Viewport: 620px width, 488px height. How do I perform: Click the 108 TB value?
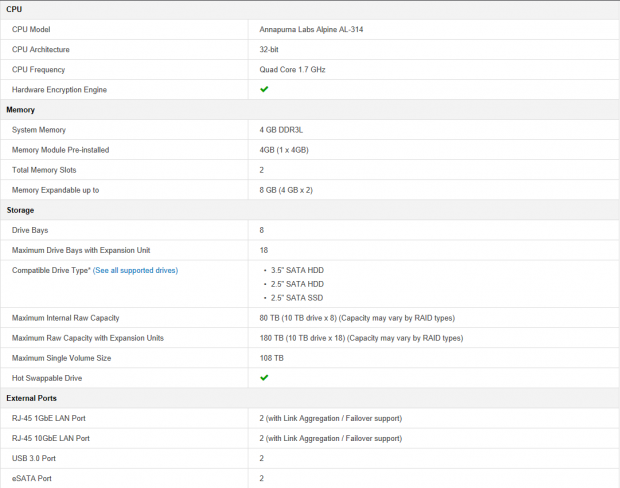pos(272,358)
